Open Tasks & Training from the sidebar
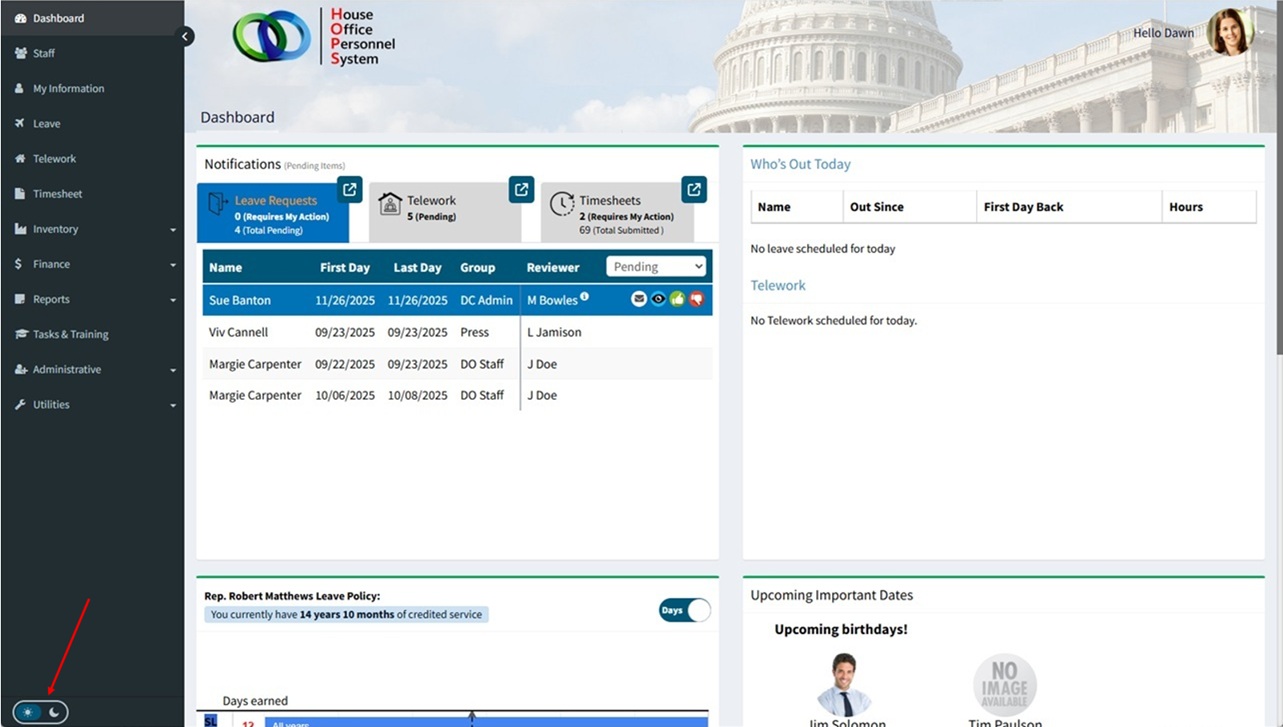The width and height of the screenshot is (1283, 727). [x=92, y=334]
